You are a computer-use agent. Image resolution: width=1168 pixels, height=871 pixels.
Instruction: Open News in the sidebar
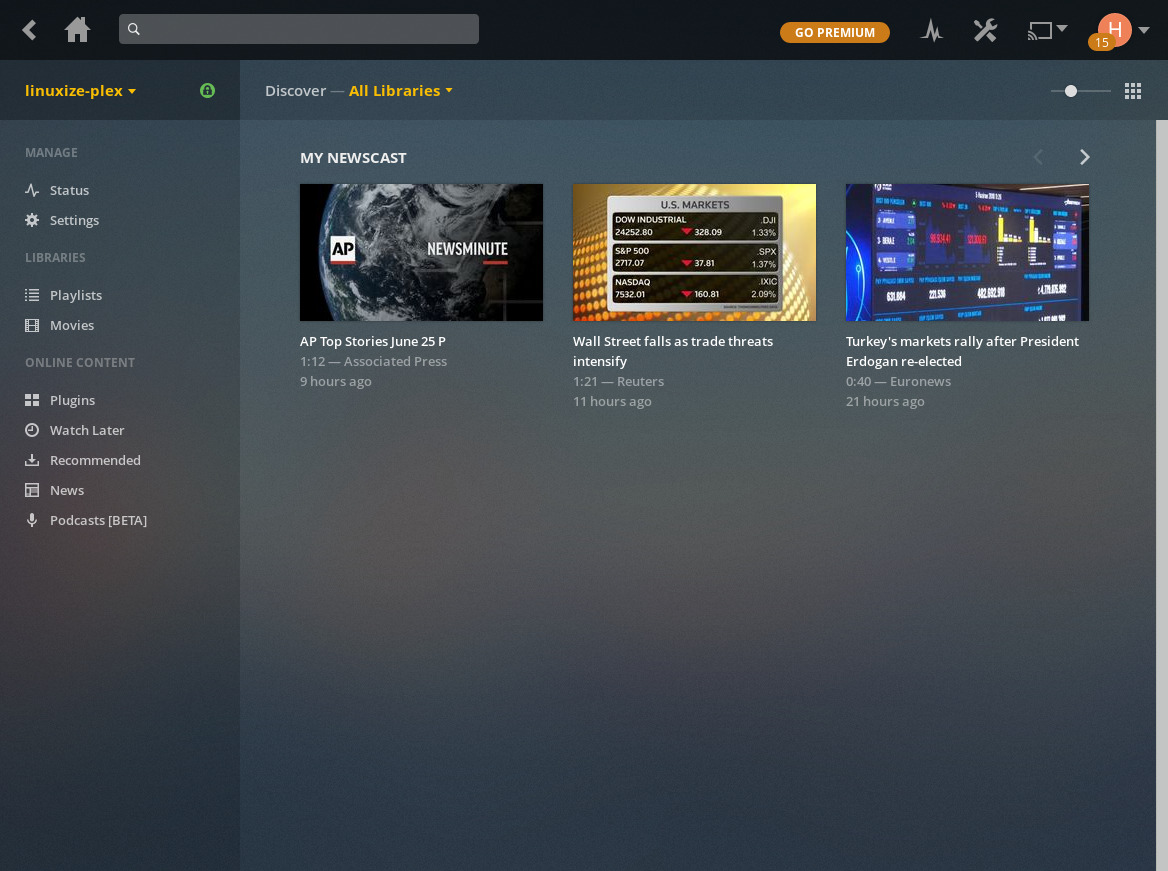coord(67,490)
